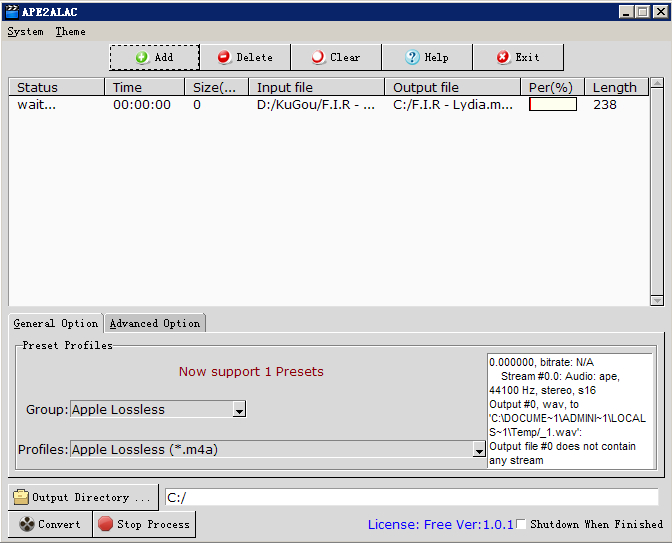Open the System menu
Image resolution: width=672 pixels, height=543 pixels.
25,31
